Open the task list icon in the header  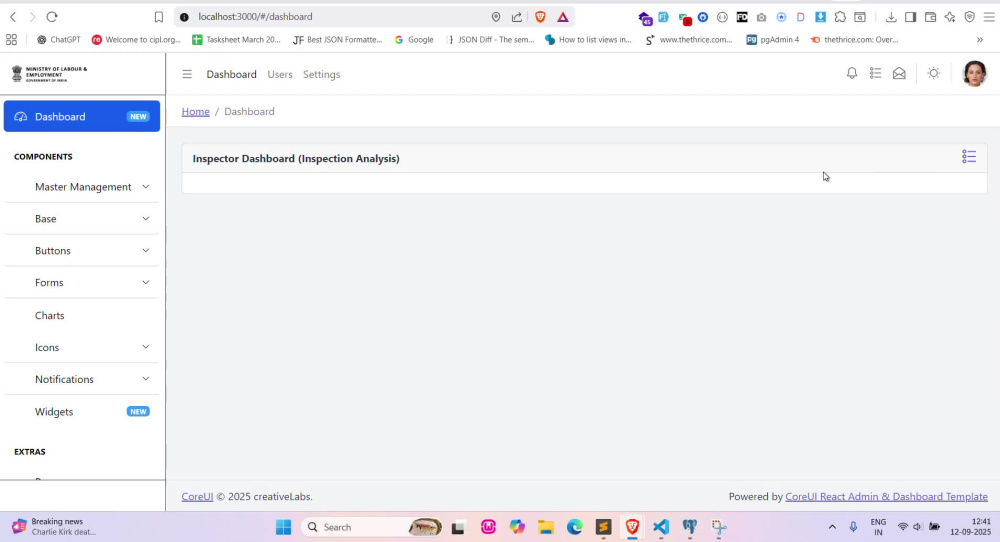click(875, 74)
